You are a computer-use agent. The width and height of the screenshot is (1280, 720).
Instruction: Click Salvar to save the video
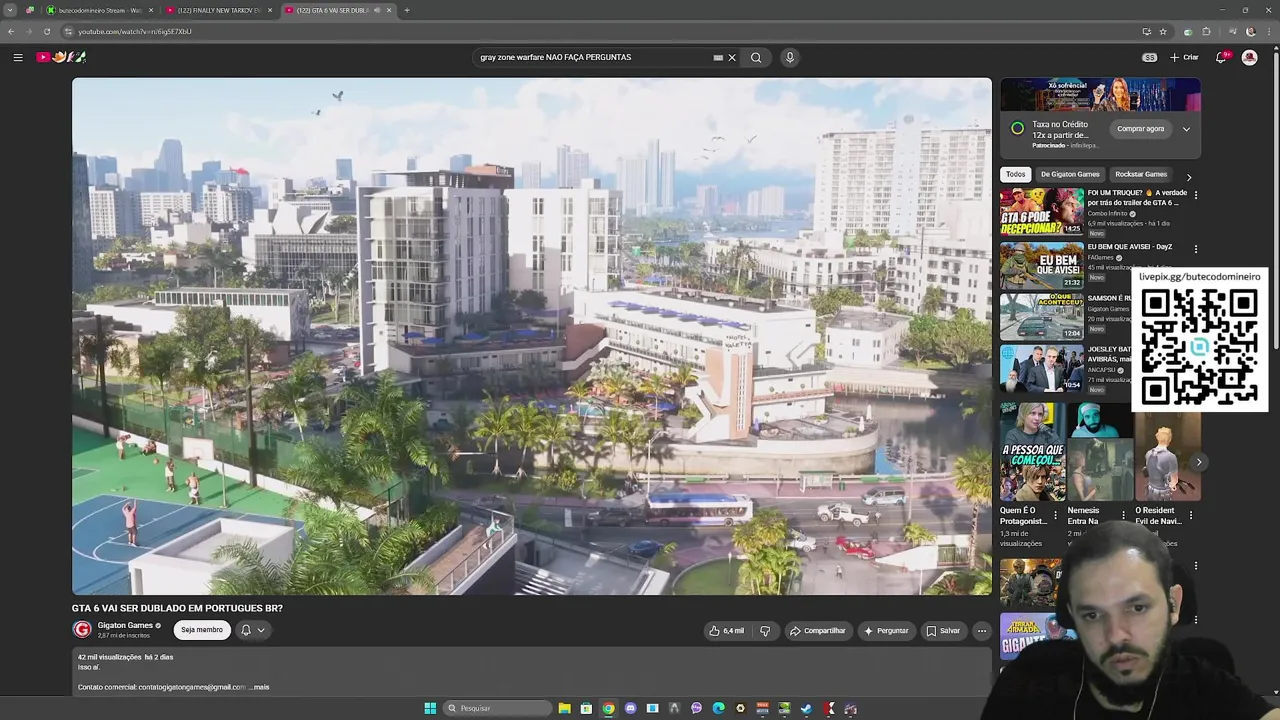coord(943,631)
